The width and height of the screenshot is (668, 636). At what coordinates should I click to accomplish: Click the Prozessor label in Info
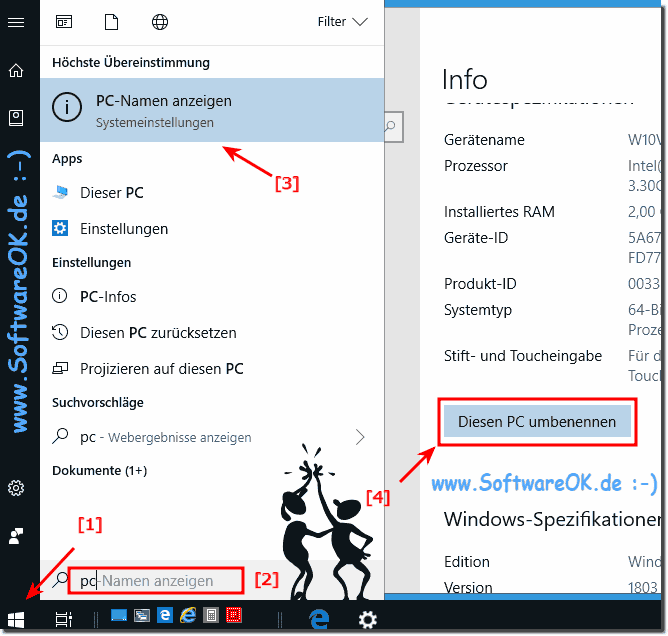475,166
